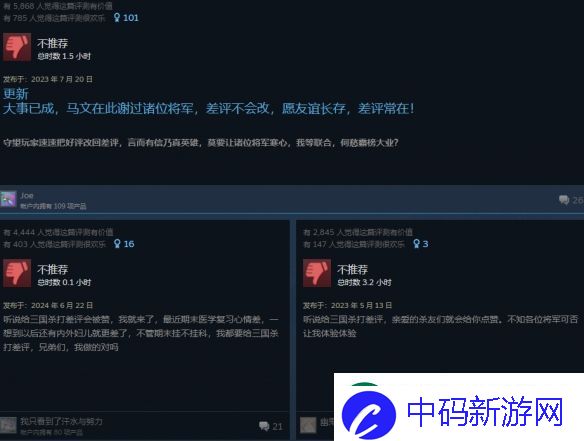Open the 21 comments icon
Viewport: 584px width, 441px height.
(264, 426)
